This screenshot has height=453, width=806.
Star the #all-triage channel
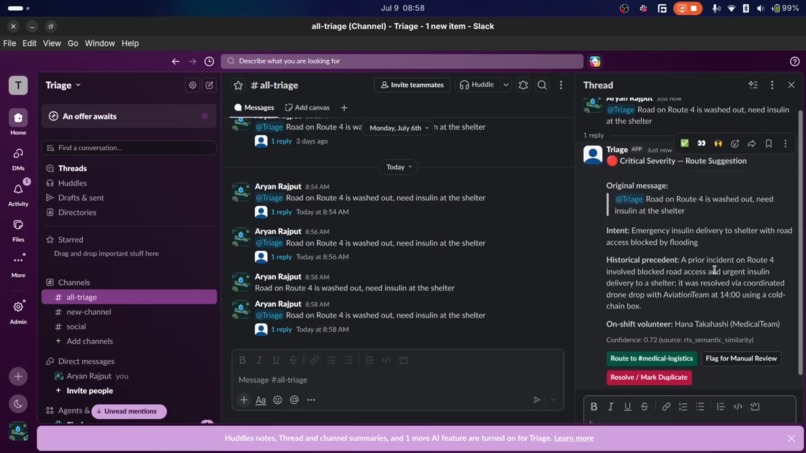[x=238, y=85]
